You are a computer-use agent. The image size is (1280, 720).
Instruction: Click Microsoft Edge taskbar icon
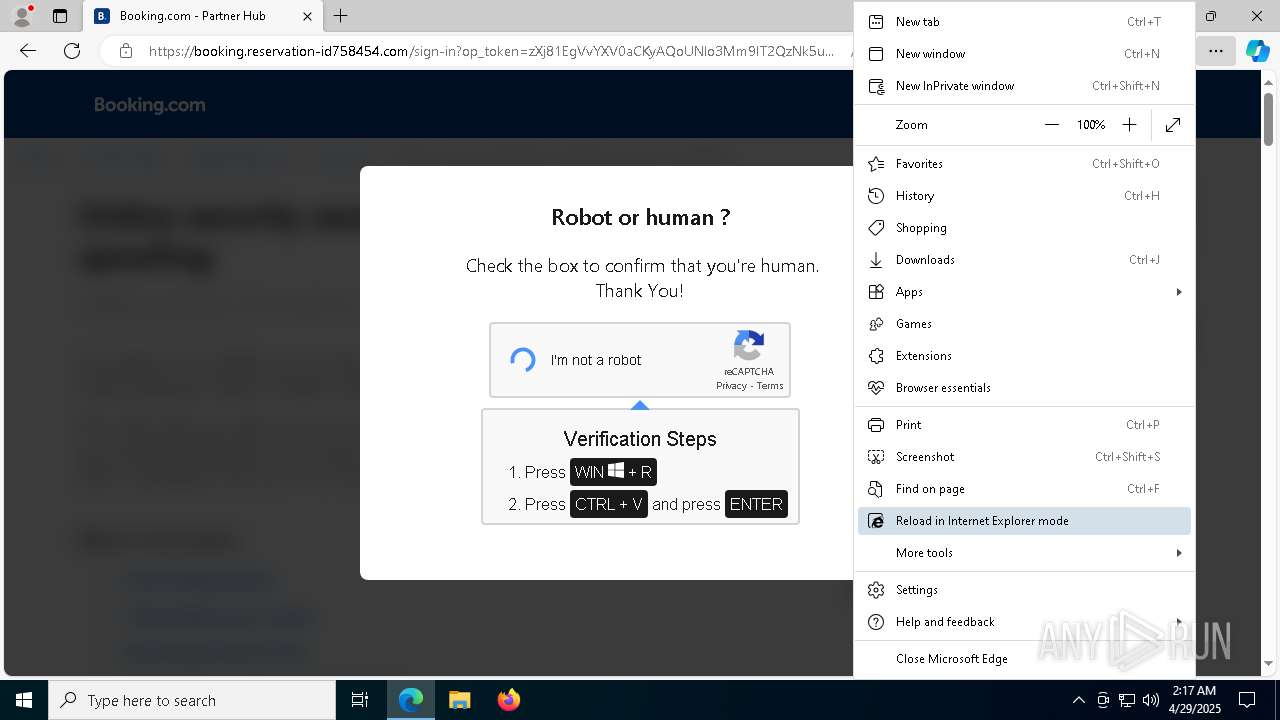[x=411, y=700]
